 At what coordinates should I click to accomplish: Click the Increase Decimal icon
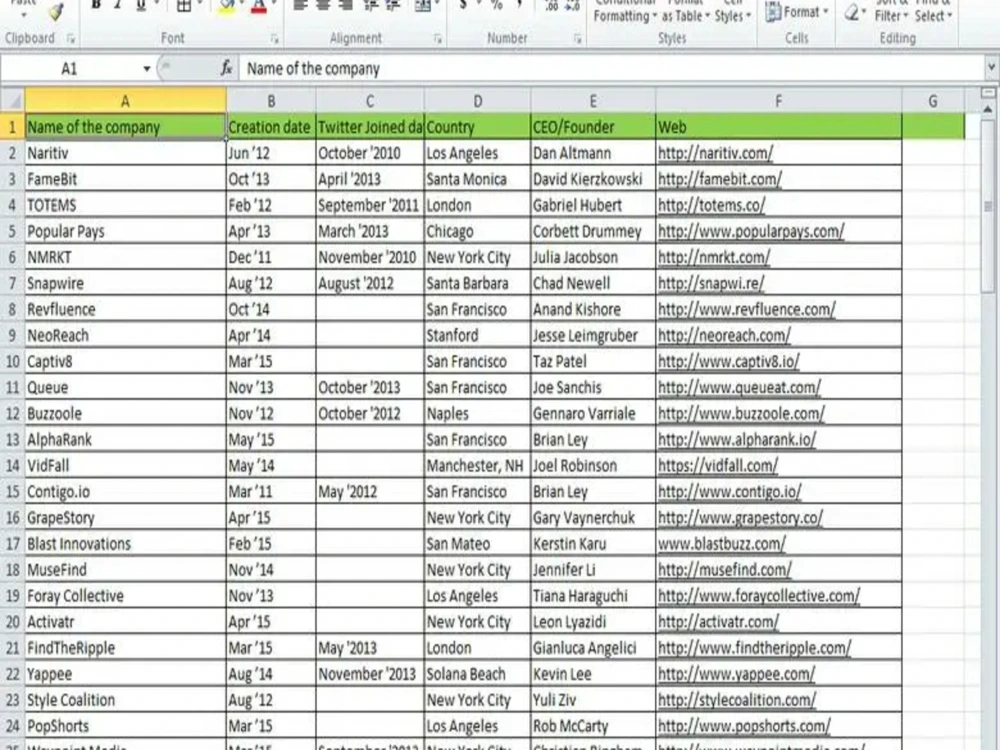(552, 6)
